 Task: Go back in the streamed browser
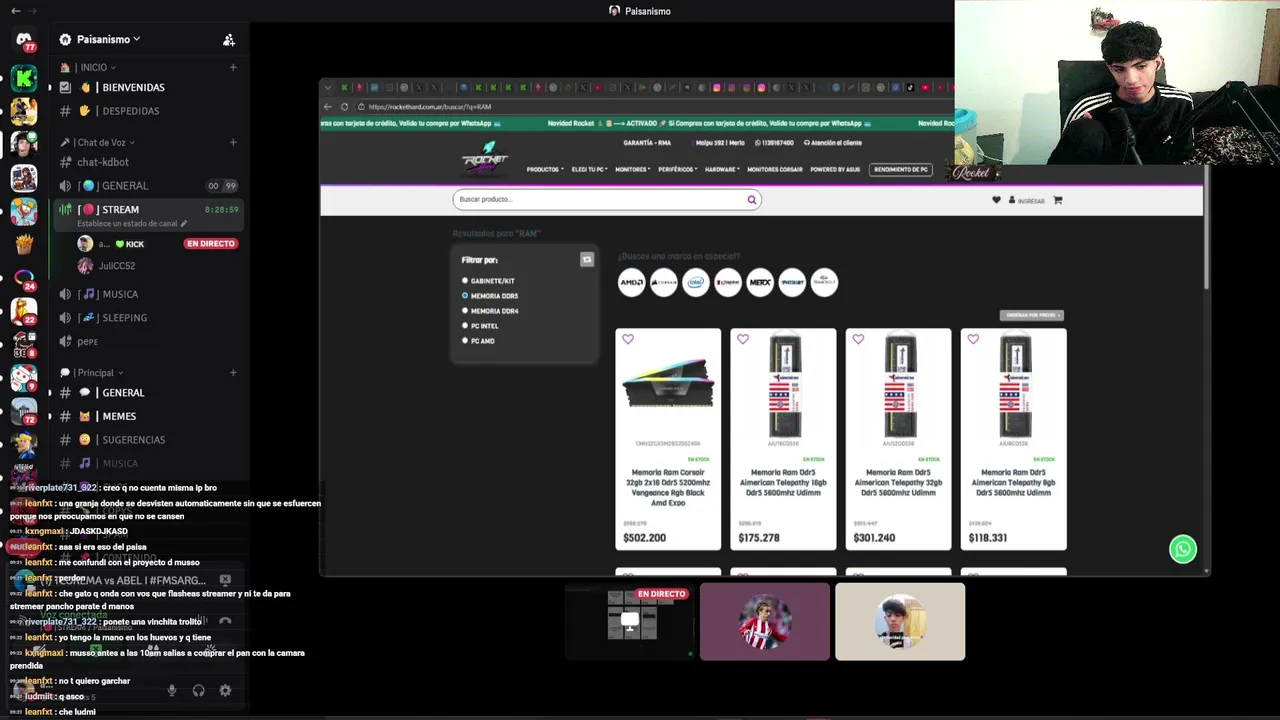[328, 107]
